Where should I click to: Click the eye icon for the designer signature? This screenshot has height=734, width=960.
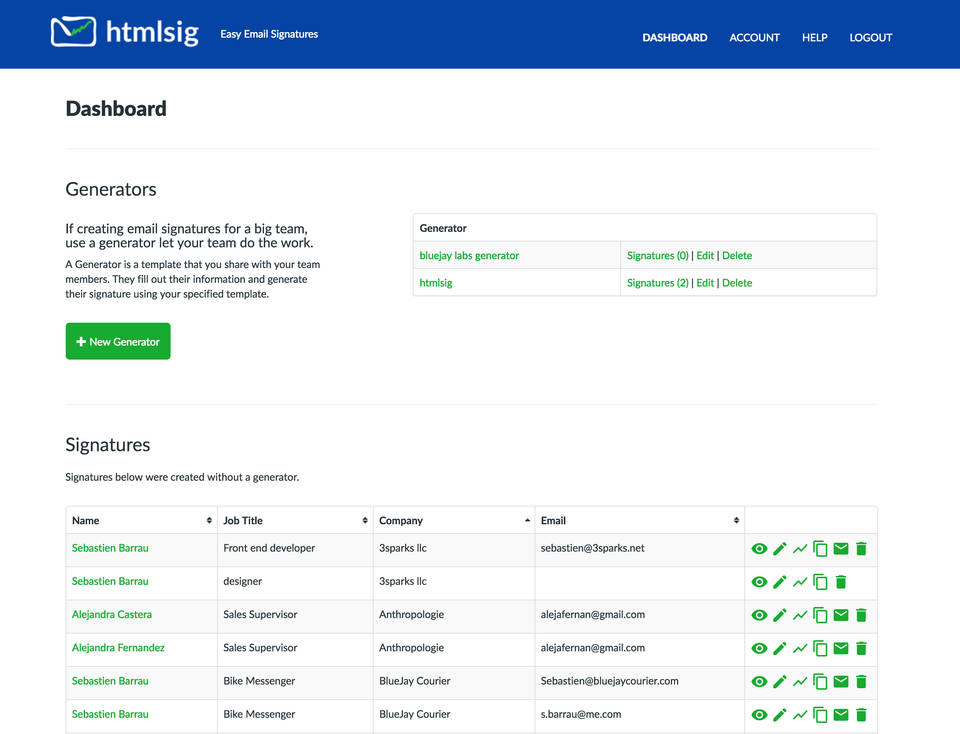click(759, 582)
